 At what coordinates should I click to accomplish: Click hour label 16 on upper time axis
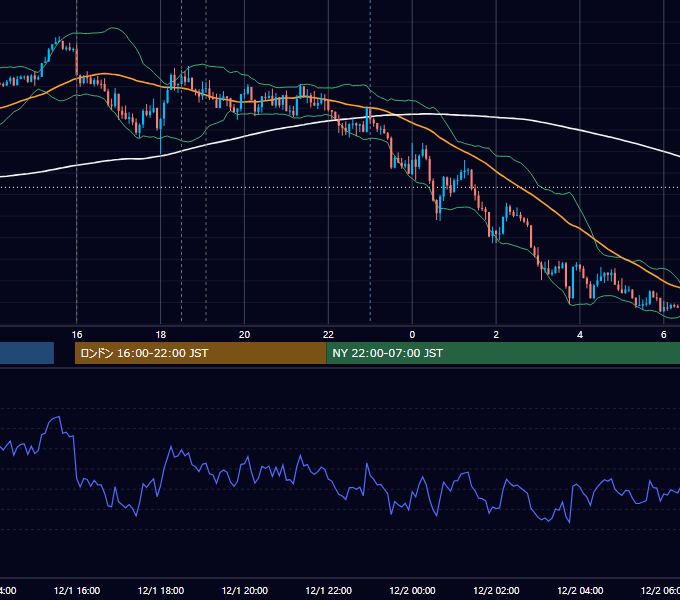[77, 335]
